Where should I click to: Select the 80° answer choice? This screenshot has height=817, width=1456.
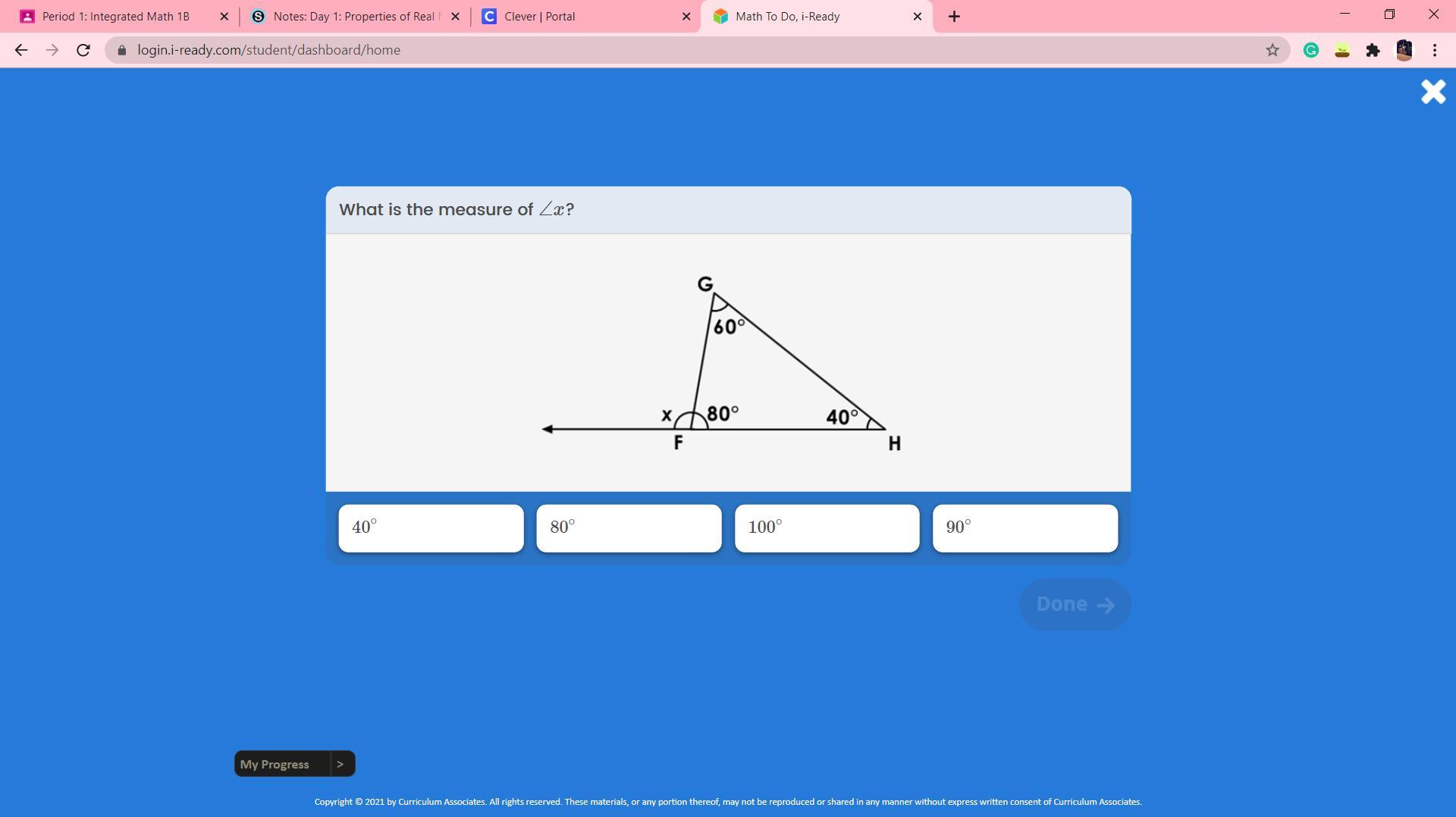629,528
